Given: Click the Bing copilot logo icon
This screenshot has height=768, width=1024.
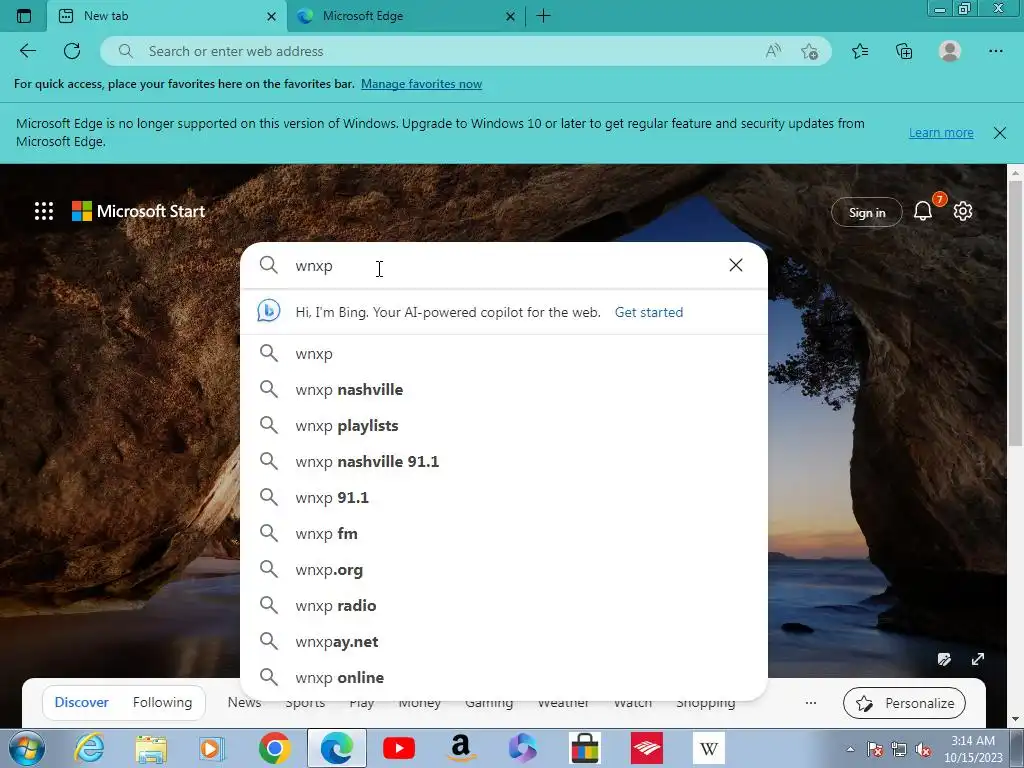Looking at the screenshot, I should tap(268, 311).
